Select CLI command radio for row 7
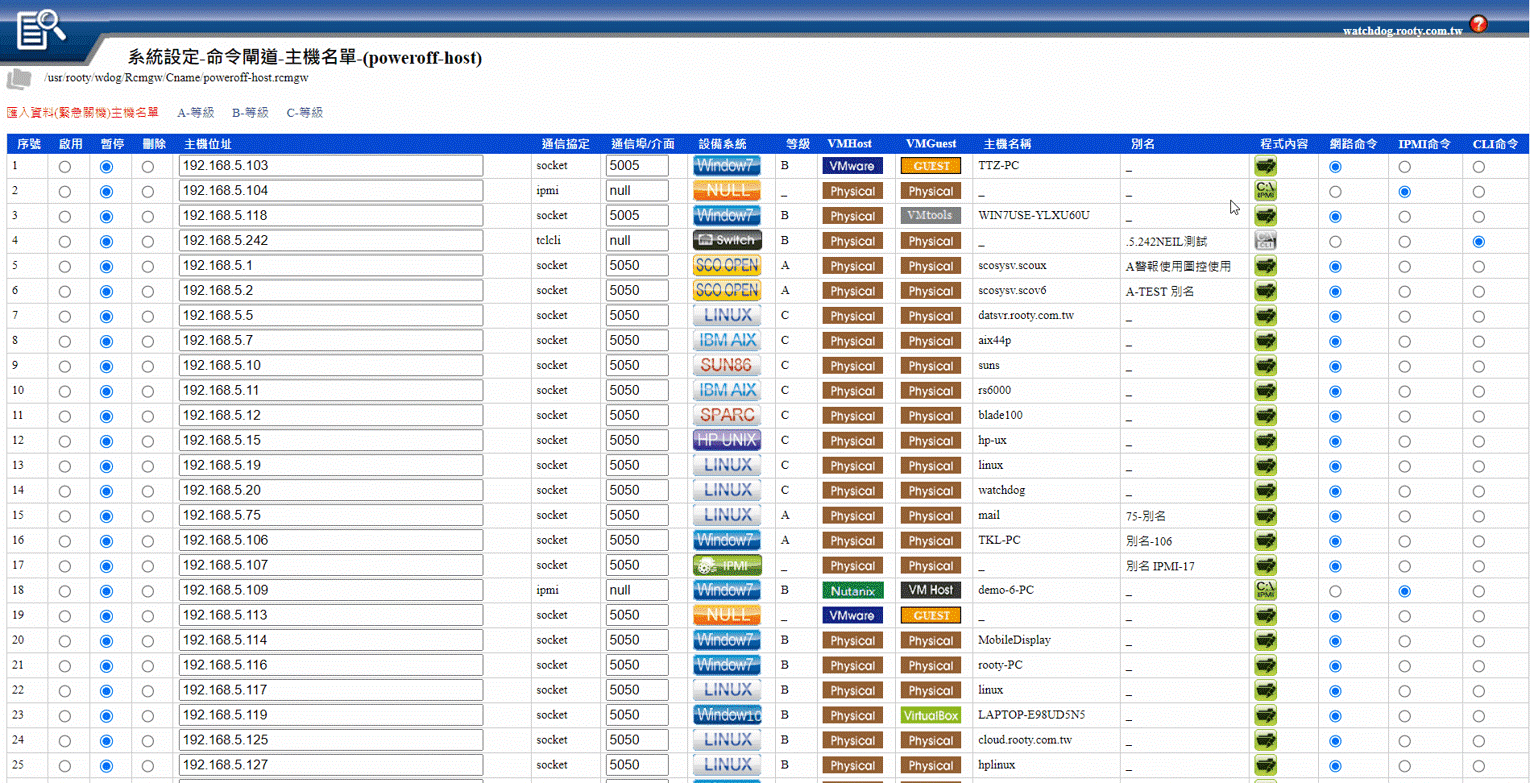Image resolution: width=1530 pixels, height=783 pixels. click(1478, 316)
